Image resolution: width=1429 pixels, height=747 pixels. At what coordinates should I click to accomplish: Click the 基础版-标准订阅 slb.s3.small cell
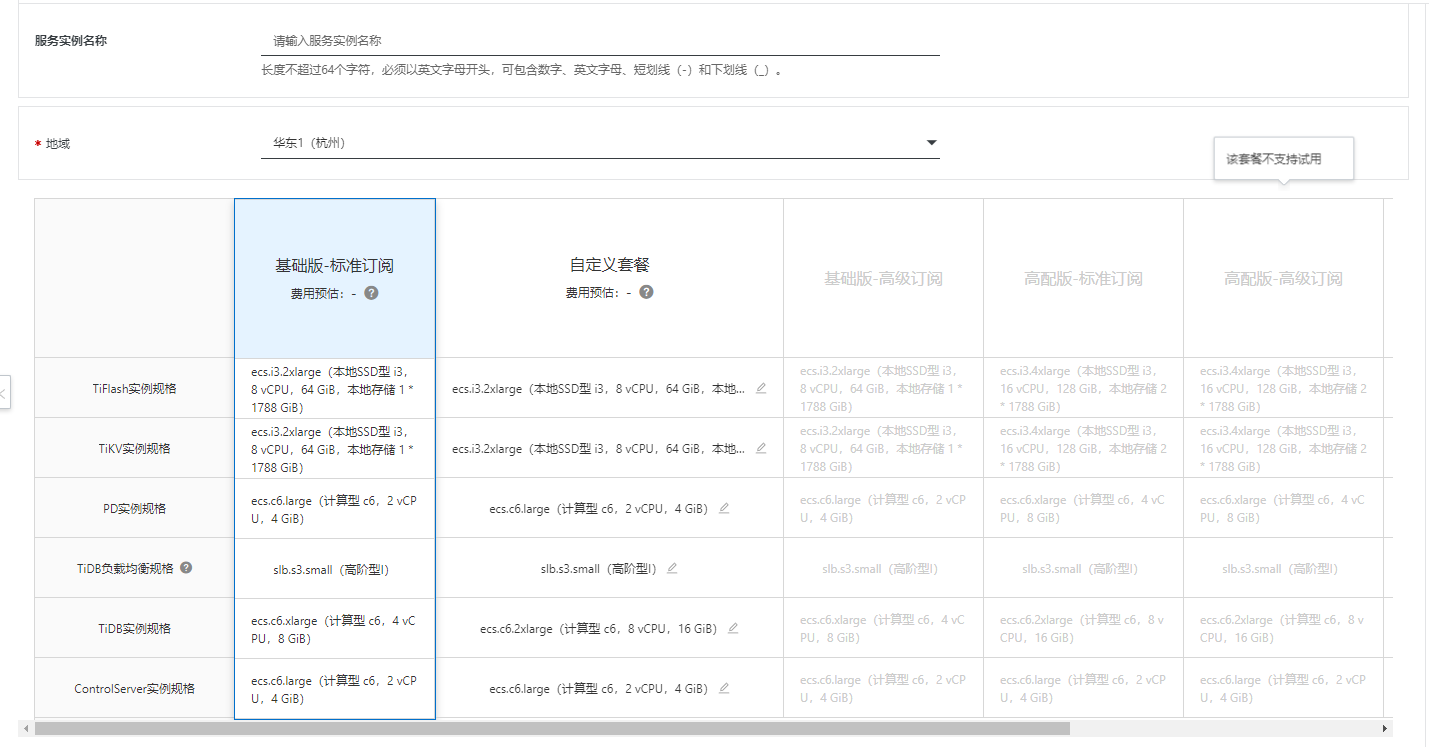pos(335,568)
